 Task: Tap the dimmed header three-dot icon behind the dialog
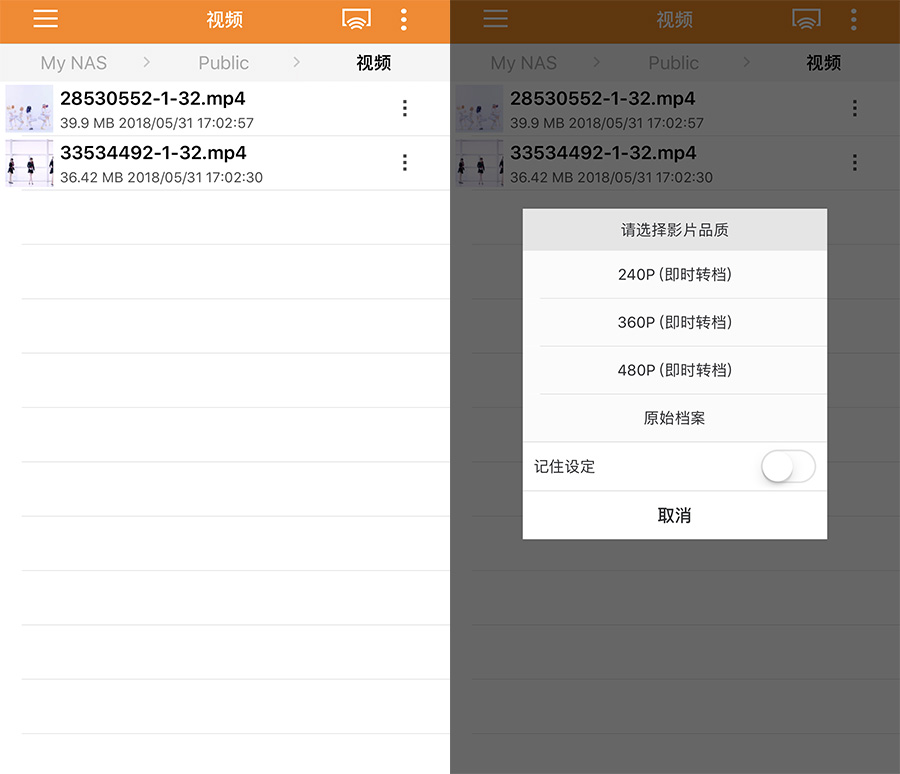point(854,19)
